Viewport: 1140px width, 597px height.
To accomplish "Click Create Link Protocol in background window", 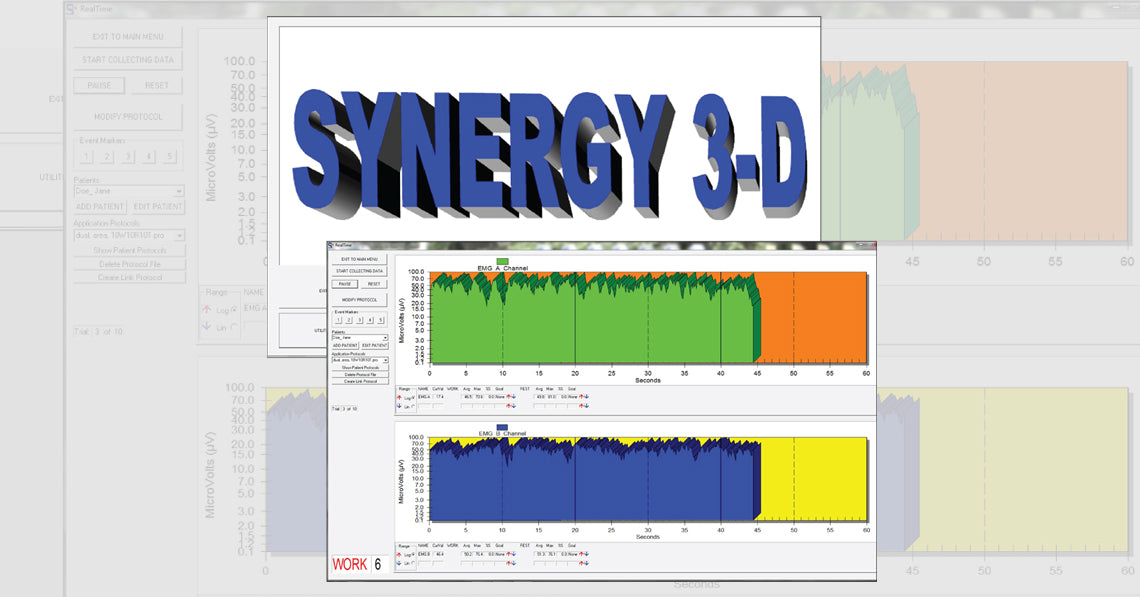I will coord(129,277).
